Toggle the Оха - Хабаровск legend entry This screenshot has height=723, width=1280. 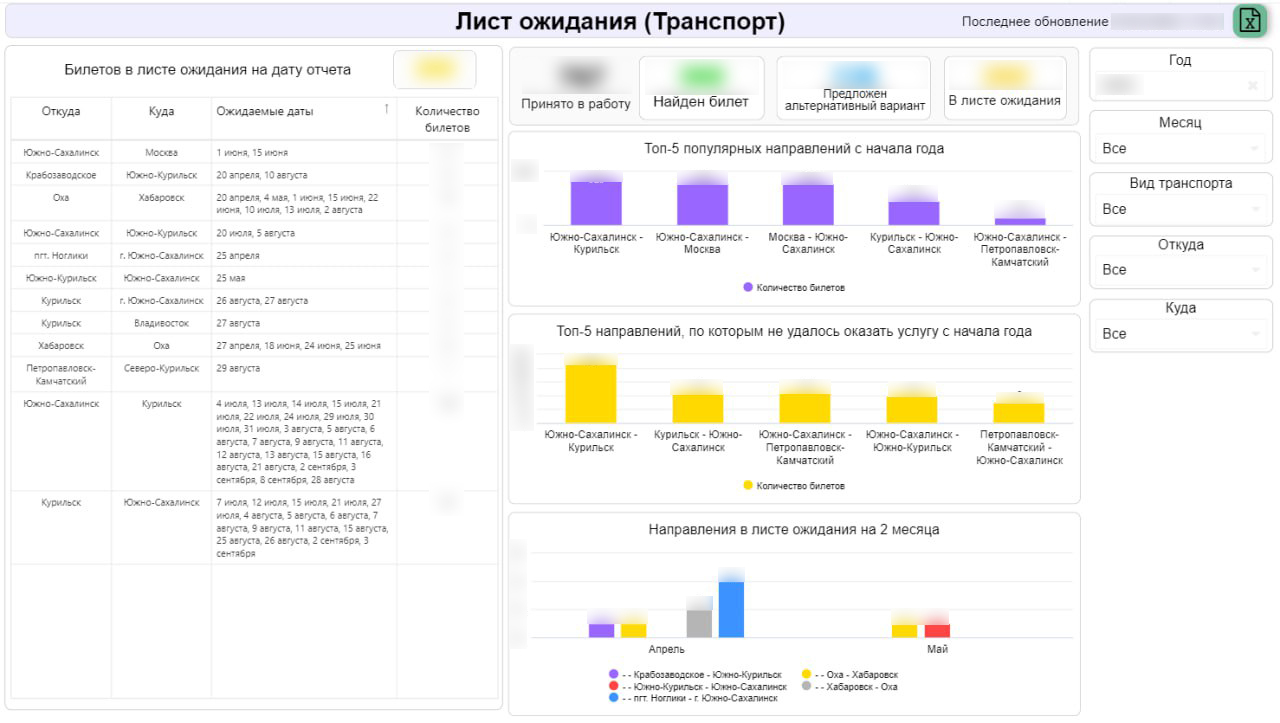[850, 675]
